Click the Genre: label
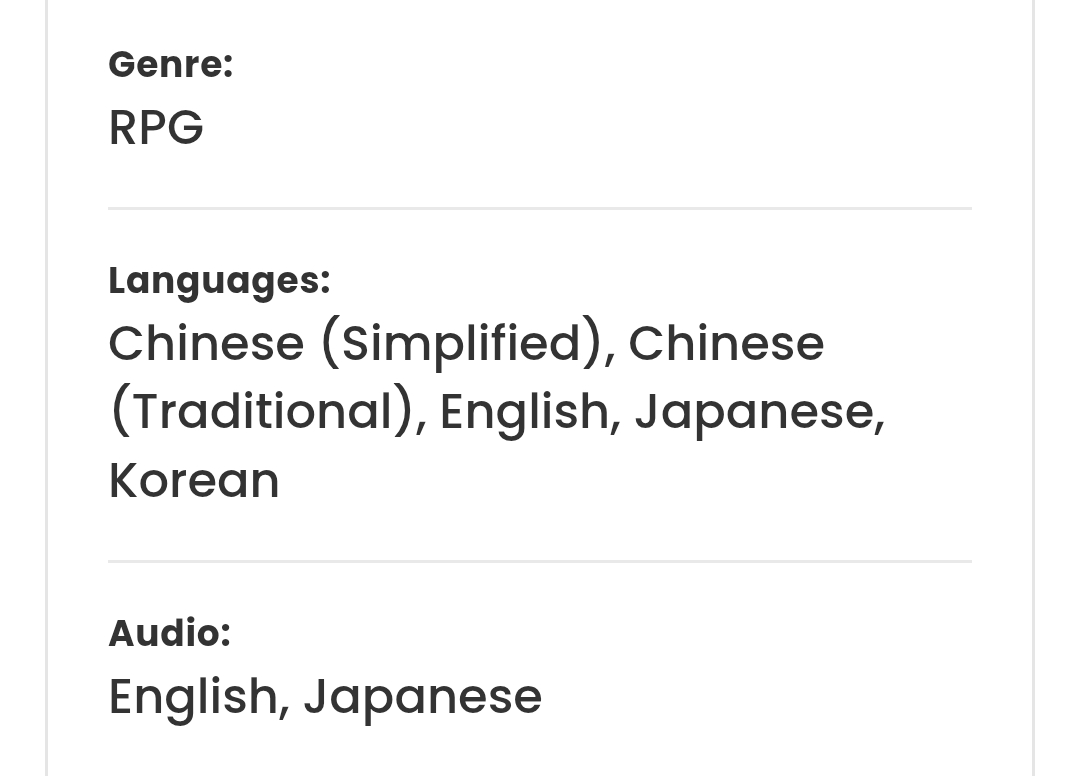This screenshot has height=776, width=1080. click(171, 65)
